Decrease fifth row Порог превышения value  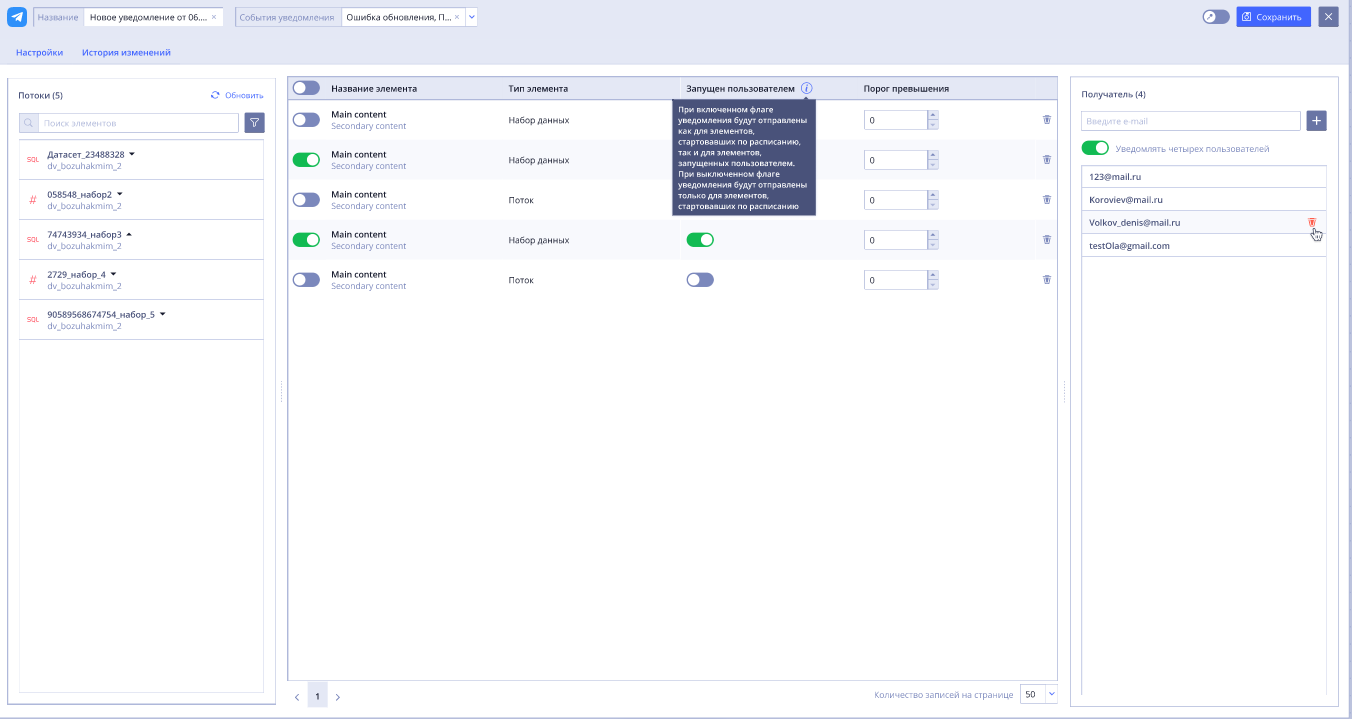[x=933, y=285]
